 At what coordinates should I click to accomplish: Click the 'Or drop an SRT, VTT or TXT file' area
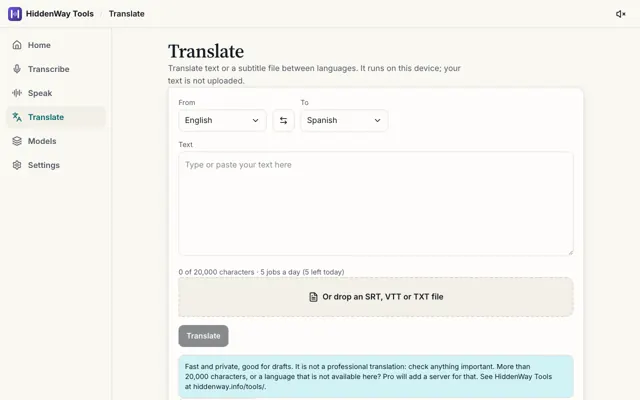point(376,297)
